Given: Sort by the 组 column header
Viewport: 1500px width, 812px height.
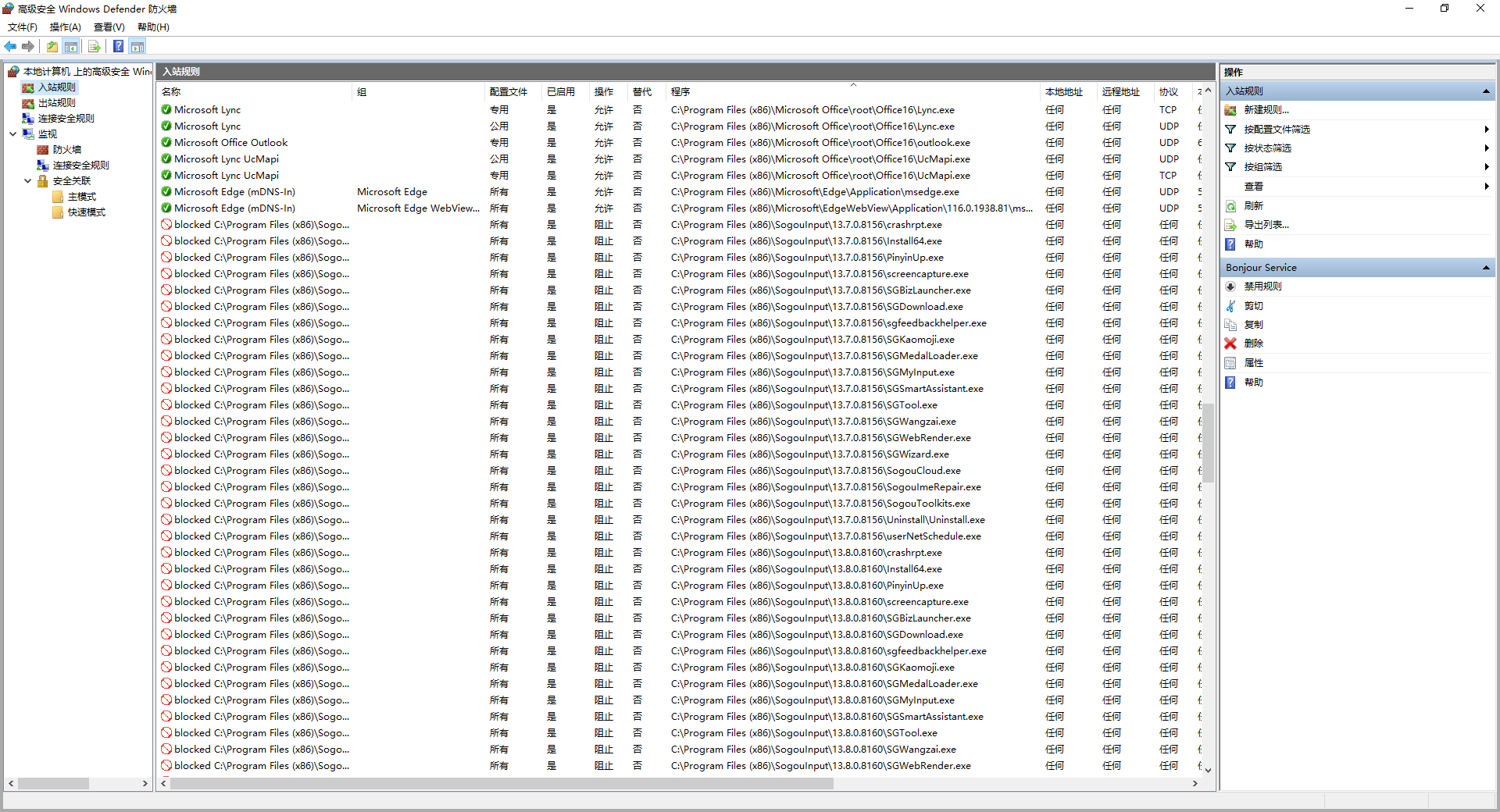Looking at the screenshot, I should click(418, 92).
